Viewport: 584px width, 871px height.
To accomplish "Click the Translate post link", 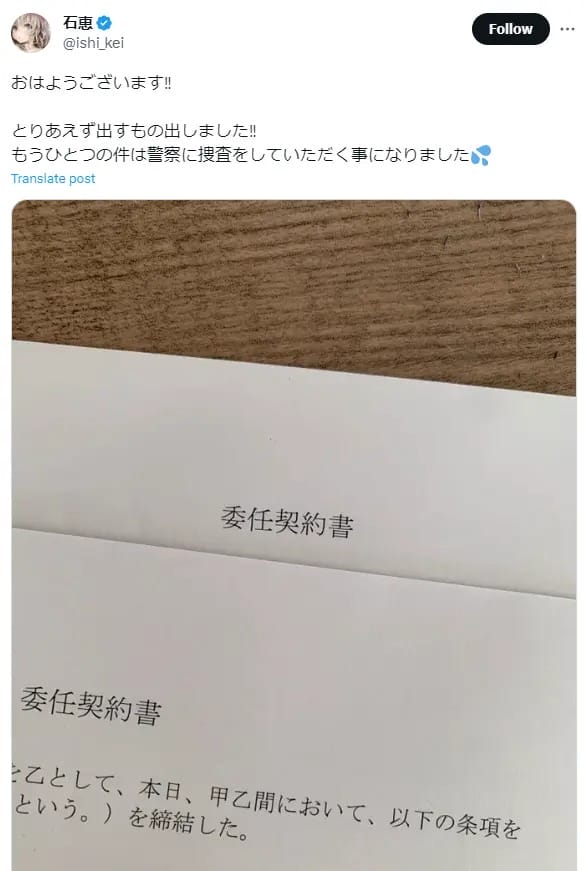I will tap(53, 178).
